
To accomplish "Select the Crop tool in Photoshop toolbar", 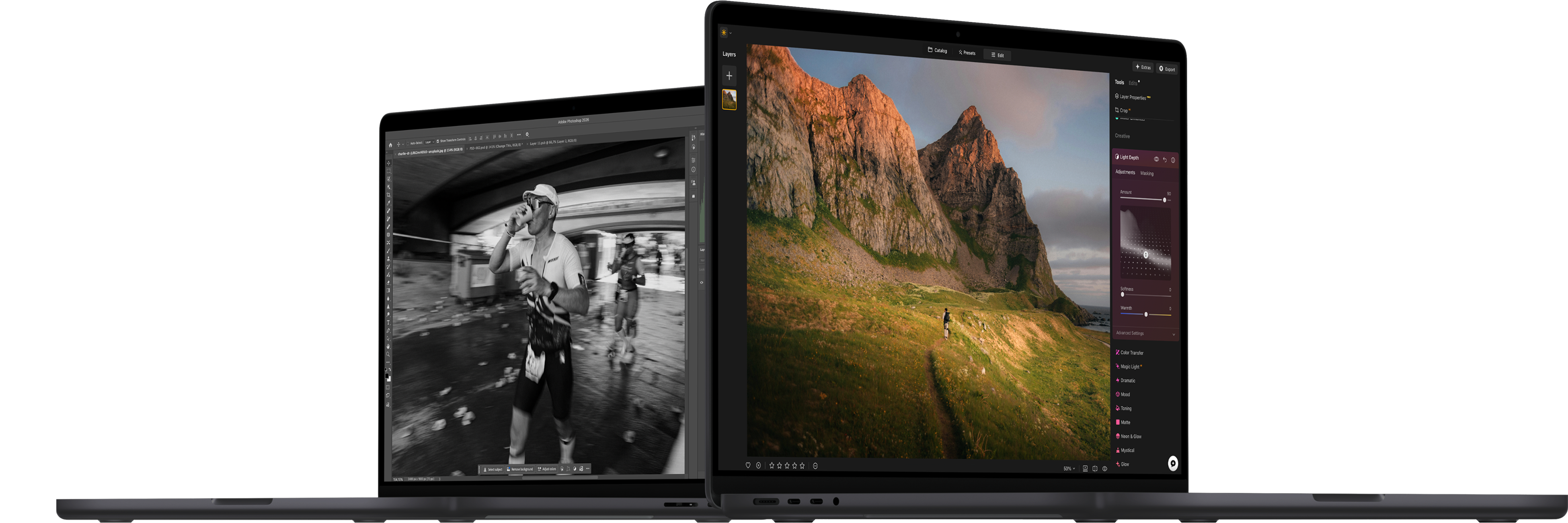I will pos(389,195).
